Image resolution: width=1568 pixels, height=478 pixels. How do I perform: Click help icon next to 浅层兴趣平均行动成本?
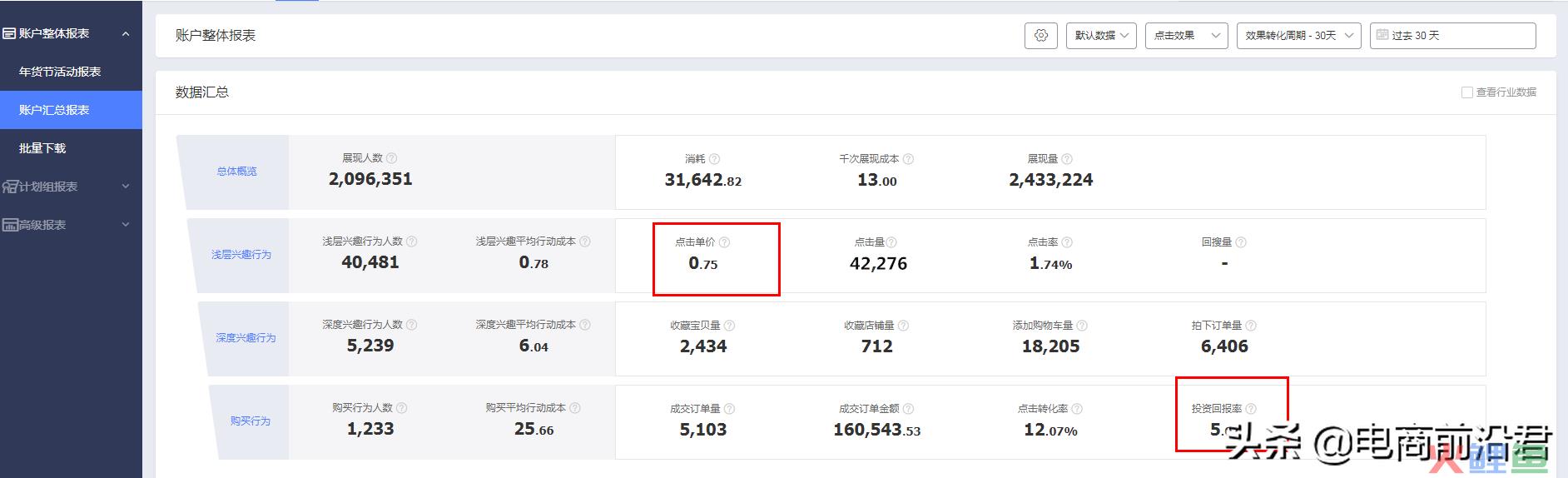coord(585,241)
